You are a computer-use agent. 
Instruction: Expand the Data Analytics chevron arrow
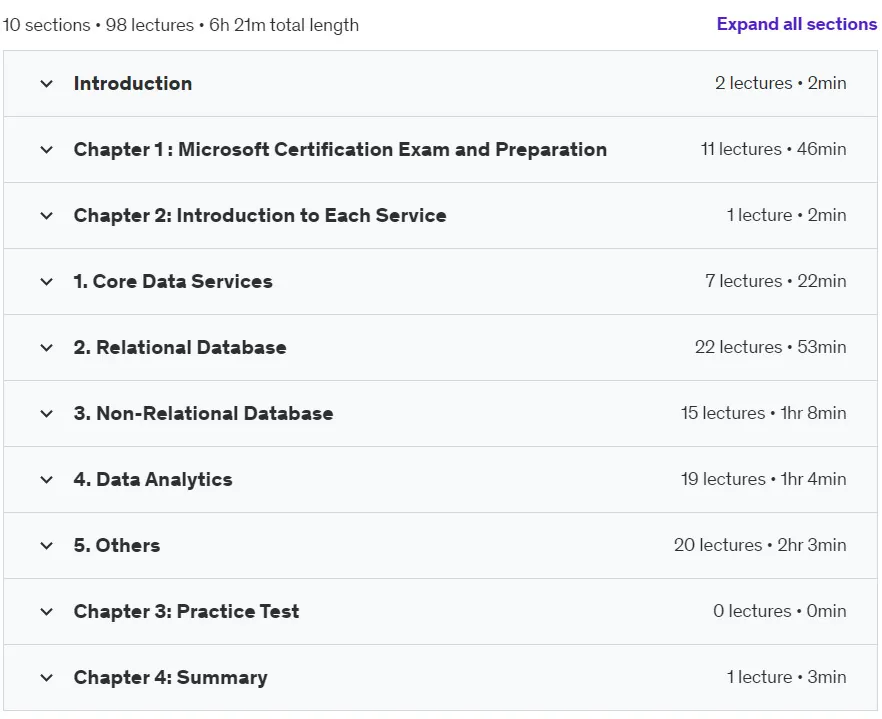click(47, 479)
